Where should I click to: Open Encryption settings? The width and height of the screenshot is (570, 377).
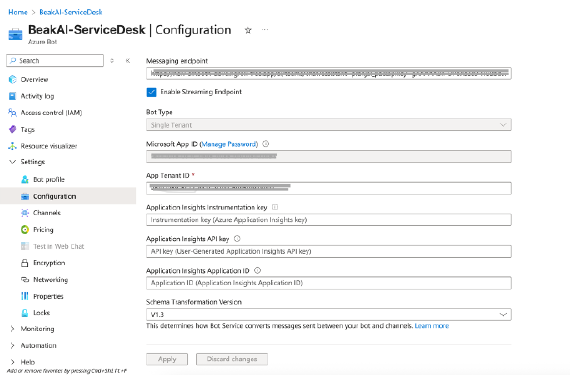tap(49, 263)
